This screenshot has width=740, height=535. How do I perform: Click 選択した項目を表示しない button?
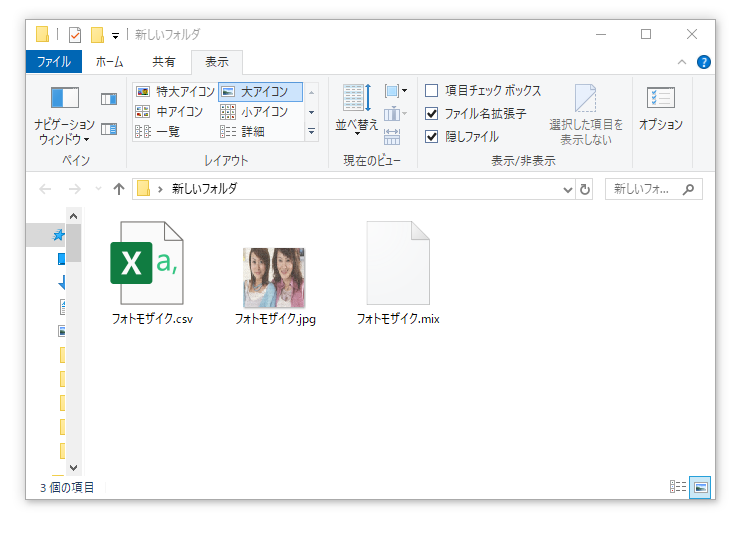[586, 115]
